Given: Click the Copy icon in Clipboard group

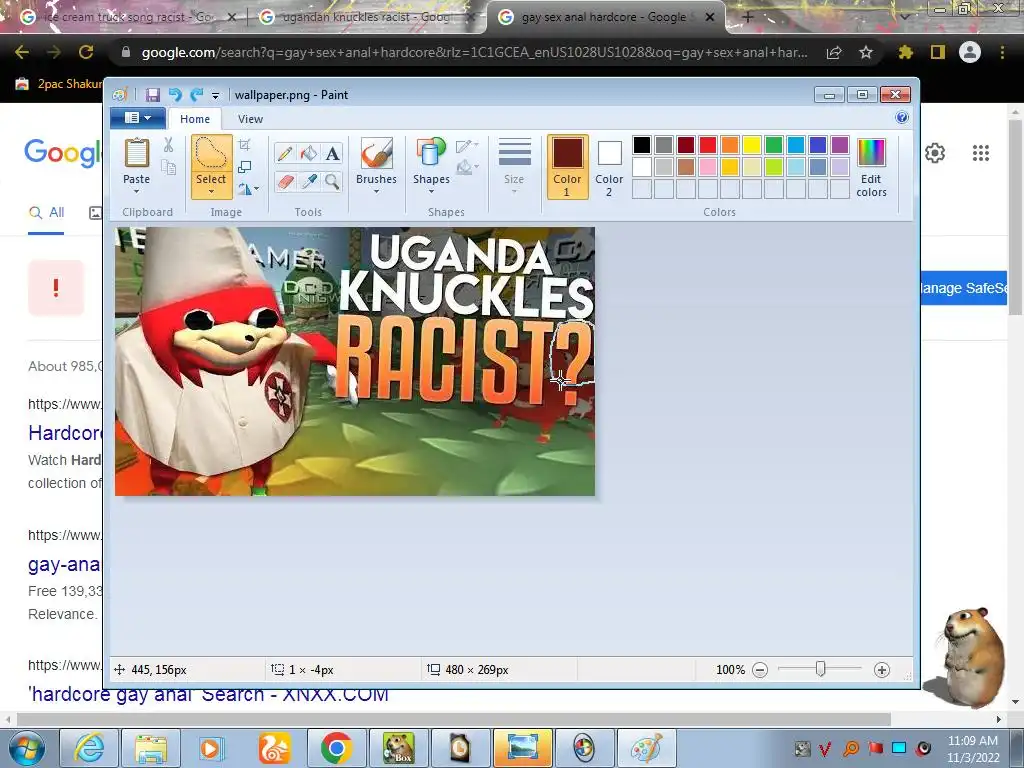Looking at the screenshot, I should [168, 167].
